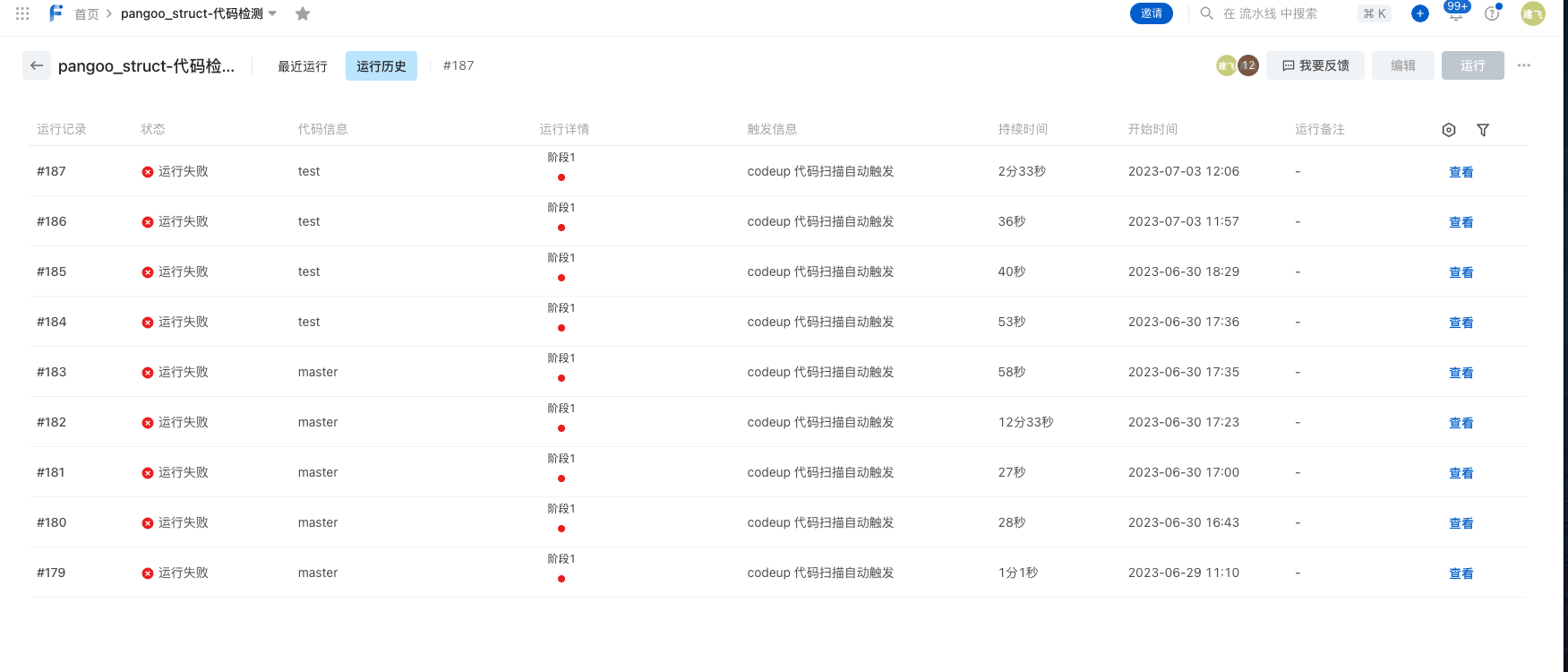Open the app launcher grid icon

pyautogui.click(x=22, y=13)
